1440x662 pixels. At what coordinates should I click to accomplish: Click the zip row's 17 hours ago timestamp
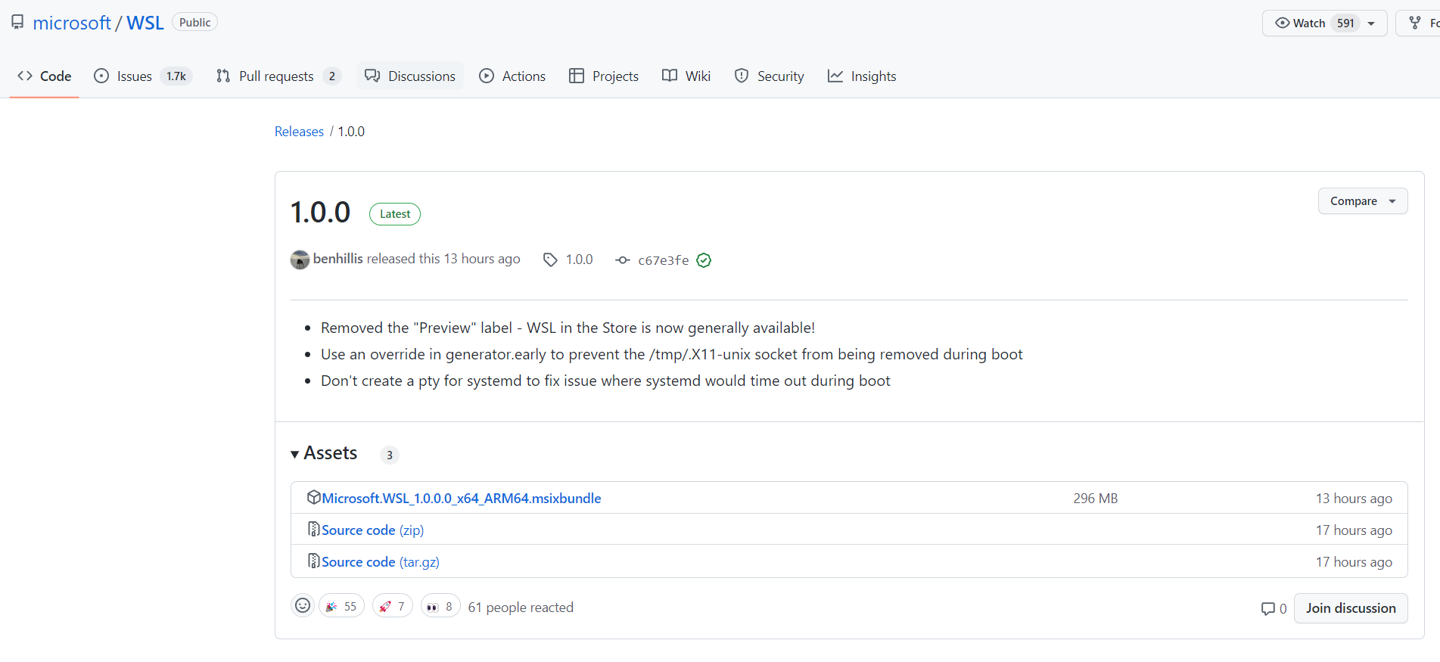tap(1354, 530)
